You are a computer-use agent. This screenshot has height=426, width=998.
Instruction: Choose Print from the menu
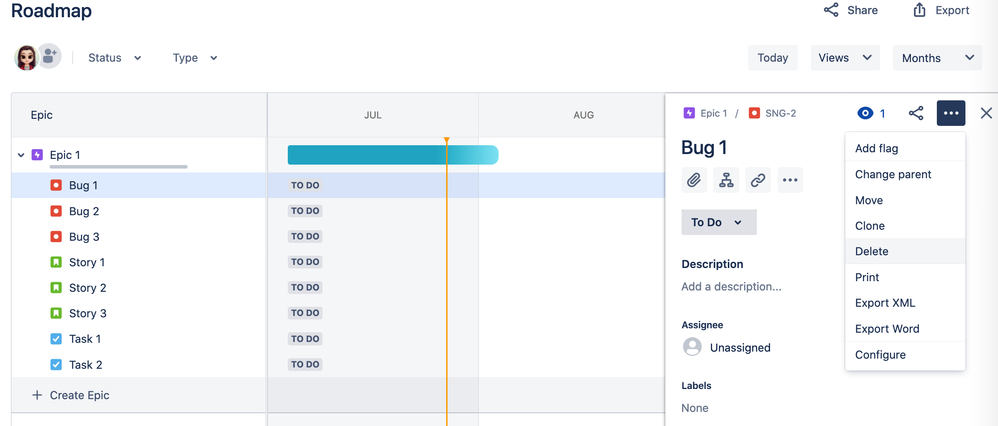coord(905,277)
